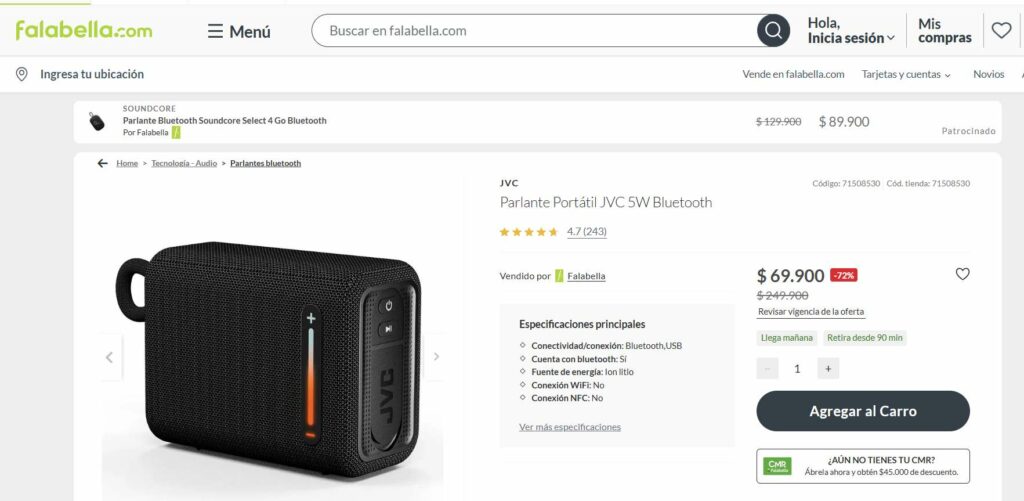This screenshot has width=1024, height=501.
Task: Click the 4.7 star rating reviews
Action: (586, 231)
